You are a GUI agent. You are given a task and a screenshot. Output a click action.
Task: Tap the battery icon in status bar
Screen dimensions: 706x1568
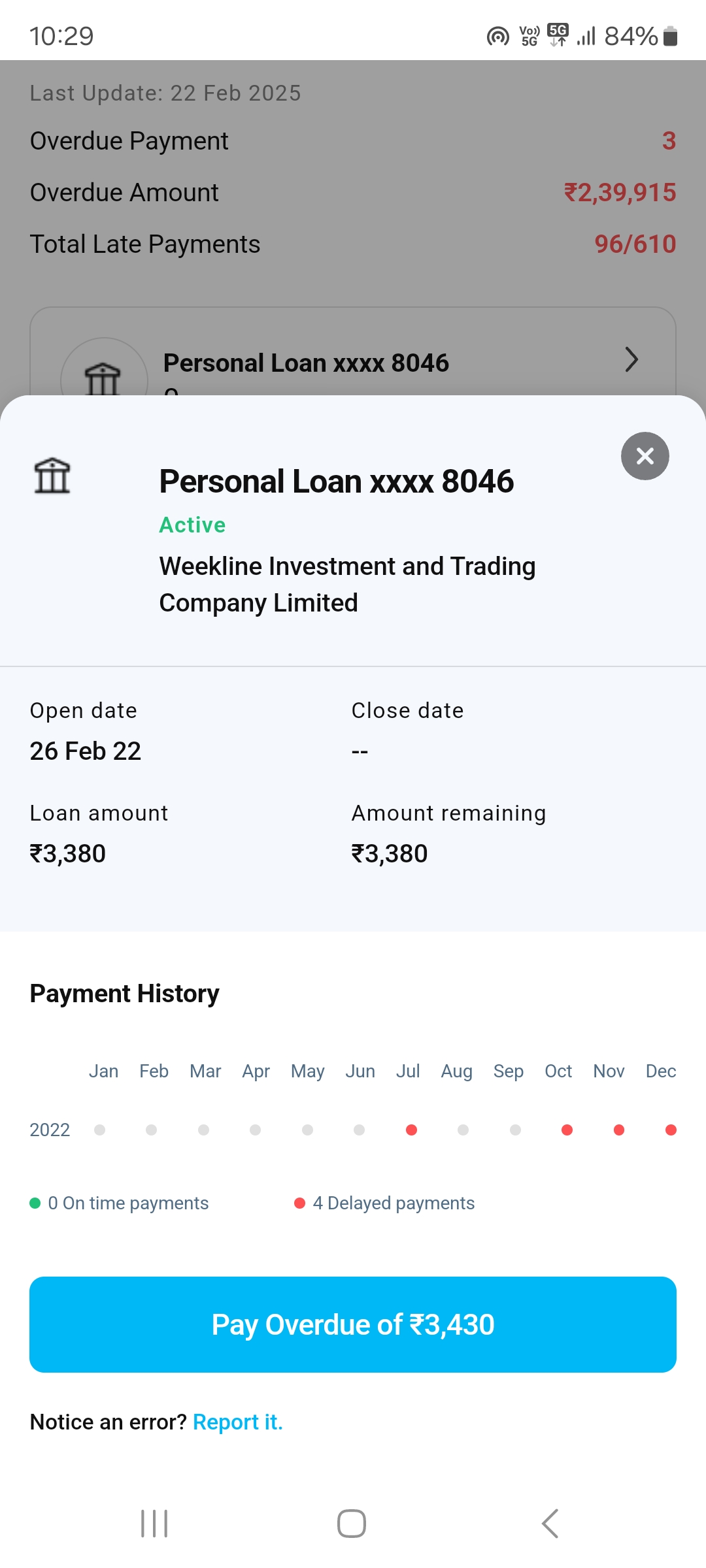tap(670, 37)
